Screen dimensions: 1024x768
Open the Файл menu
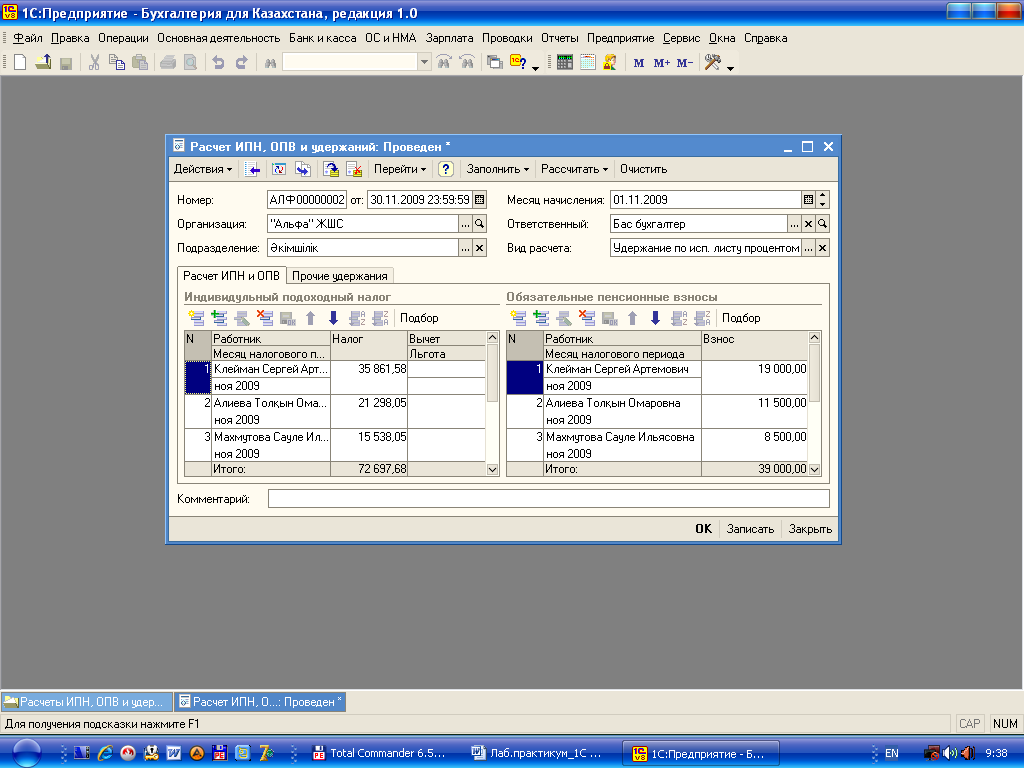tap(27, 38)
